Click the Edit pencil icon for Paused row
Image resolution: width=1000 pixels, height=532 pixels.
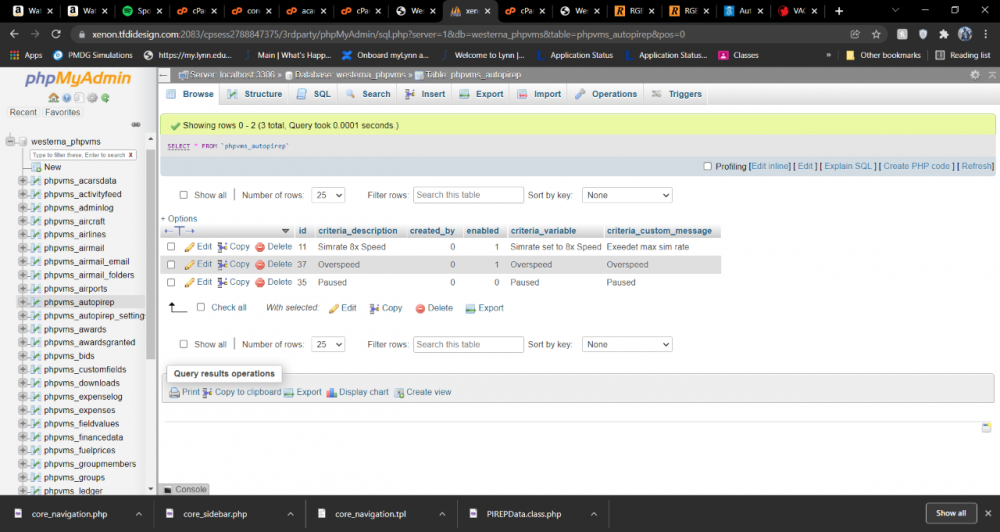pyautogui.click(x=189, y=282)
